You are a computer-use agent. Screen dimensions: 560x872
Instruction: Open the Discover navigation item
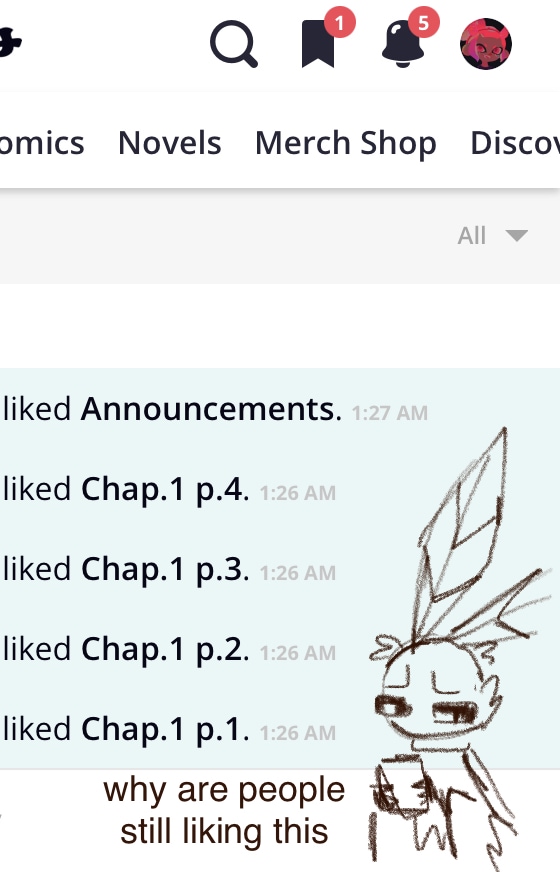pos(515,142)
